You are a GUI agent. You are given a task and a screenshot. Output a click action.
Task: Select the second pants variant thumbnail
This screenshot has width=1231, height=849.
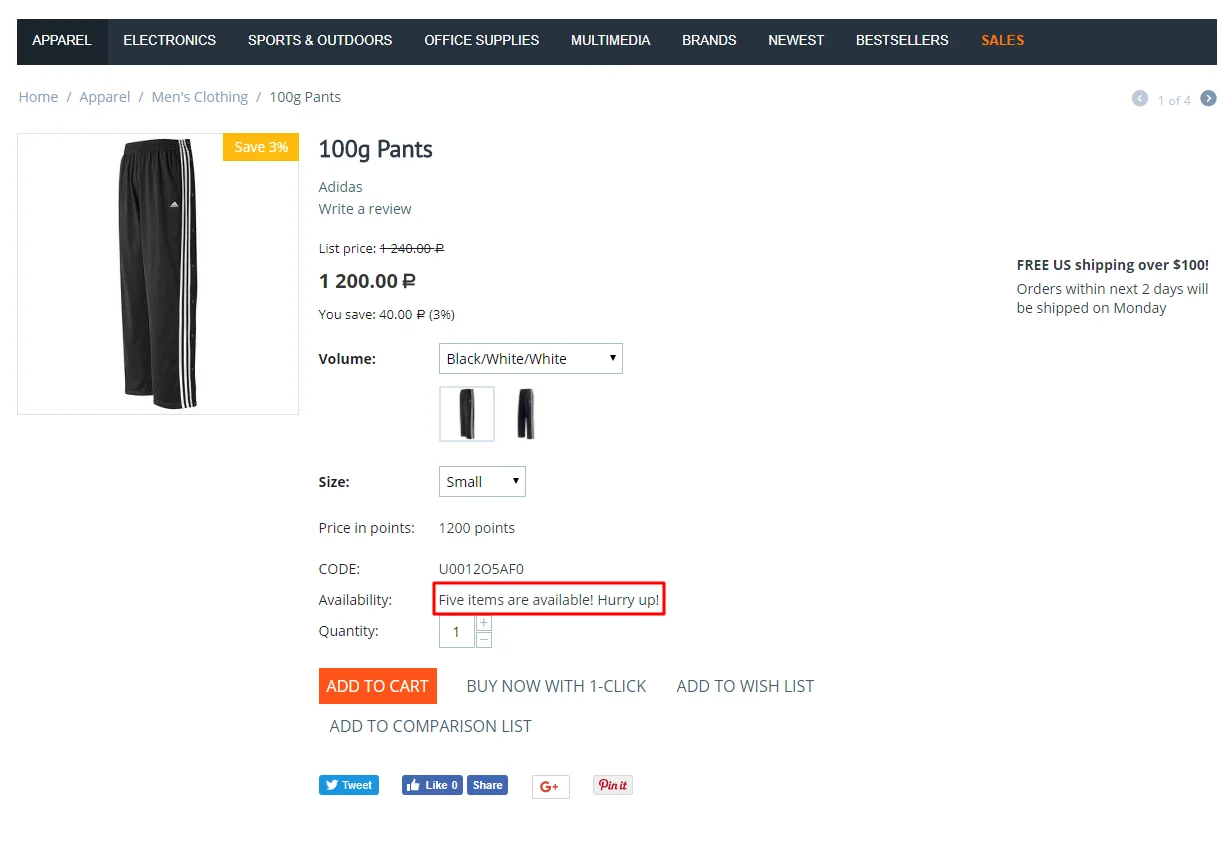526,414
